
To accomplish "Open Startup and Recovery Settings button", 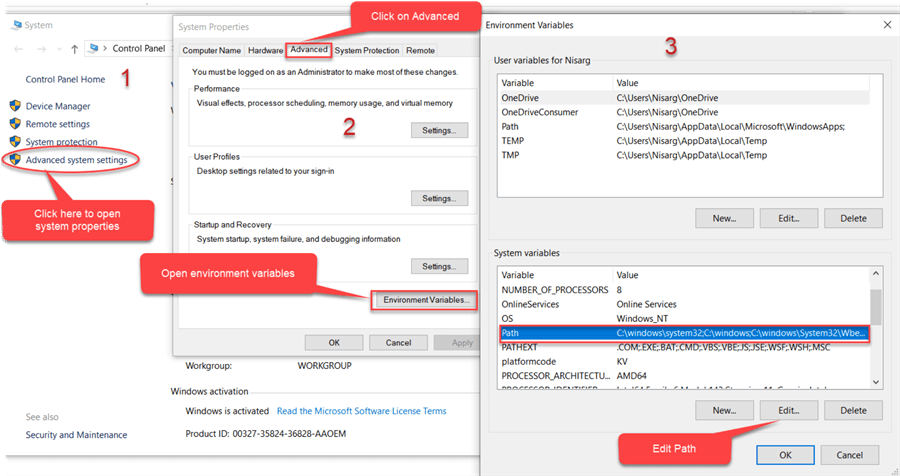I will point(439,266).
